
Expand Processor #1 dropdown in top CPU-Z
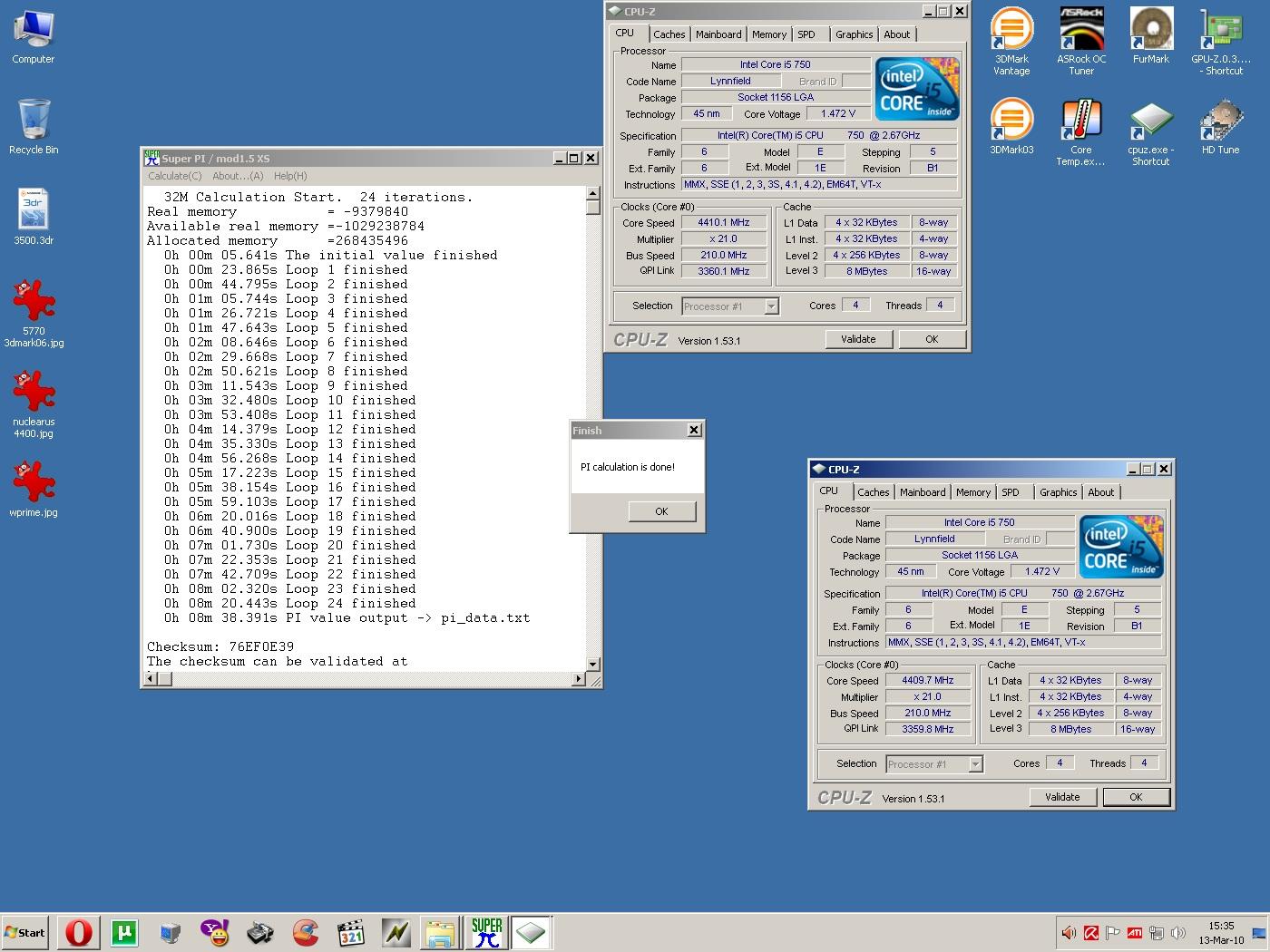click(x=771, y=306)
